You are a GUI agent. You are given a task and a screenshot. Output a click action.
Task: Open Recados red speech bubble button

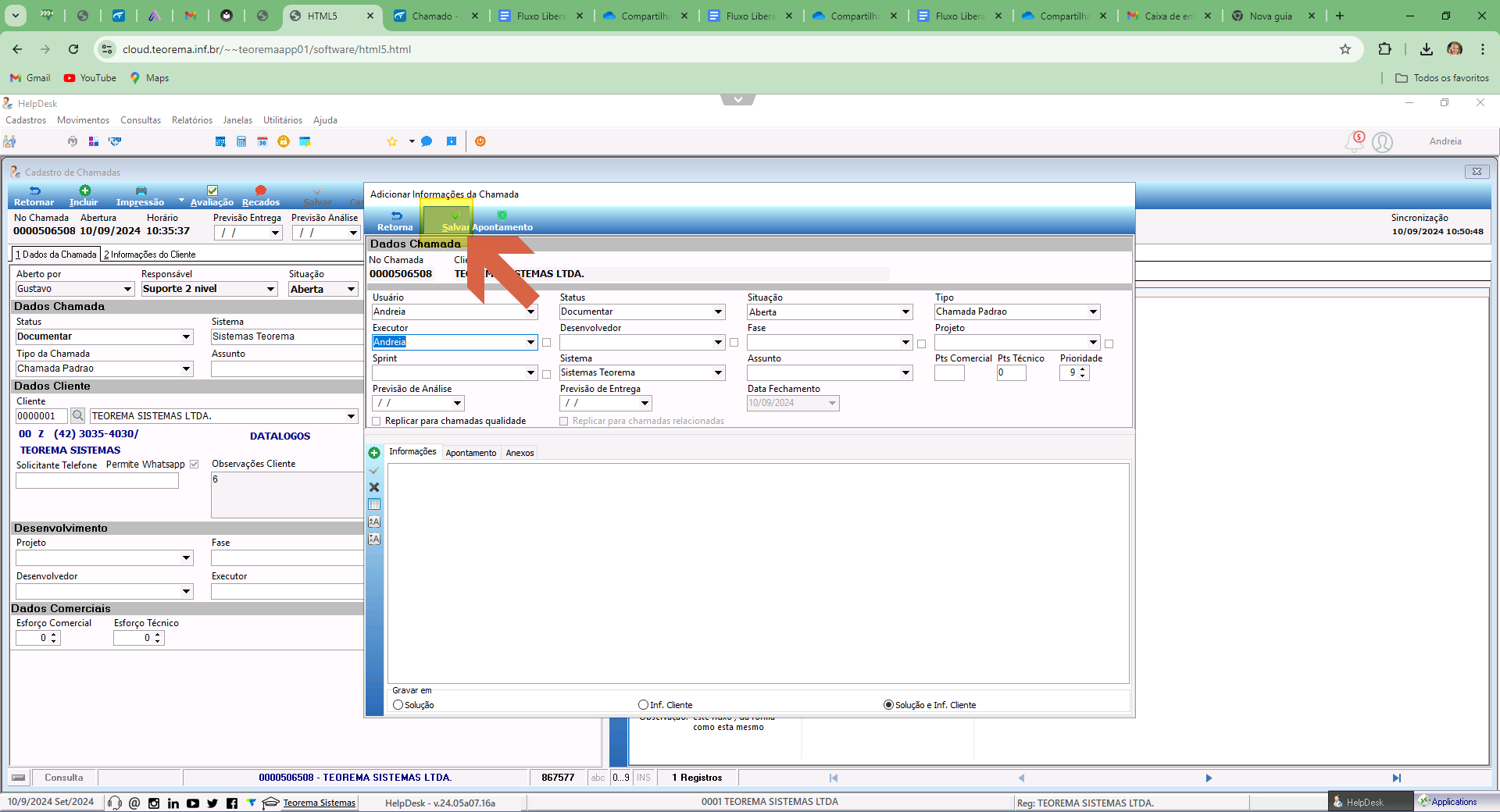point(261,196)
